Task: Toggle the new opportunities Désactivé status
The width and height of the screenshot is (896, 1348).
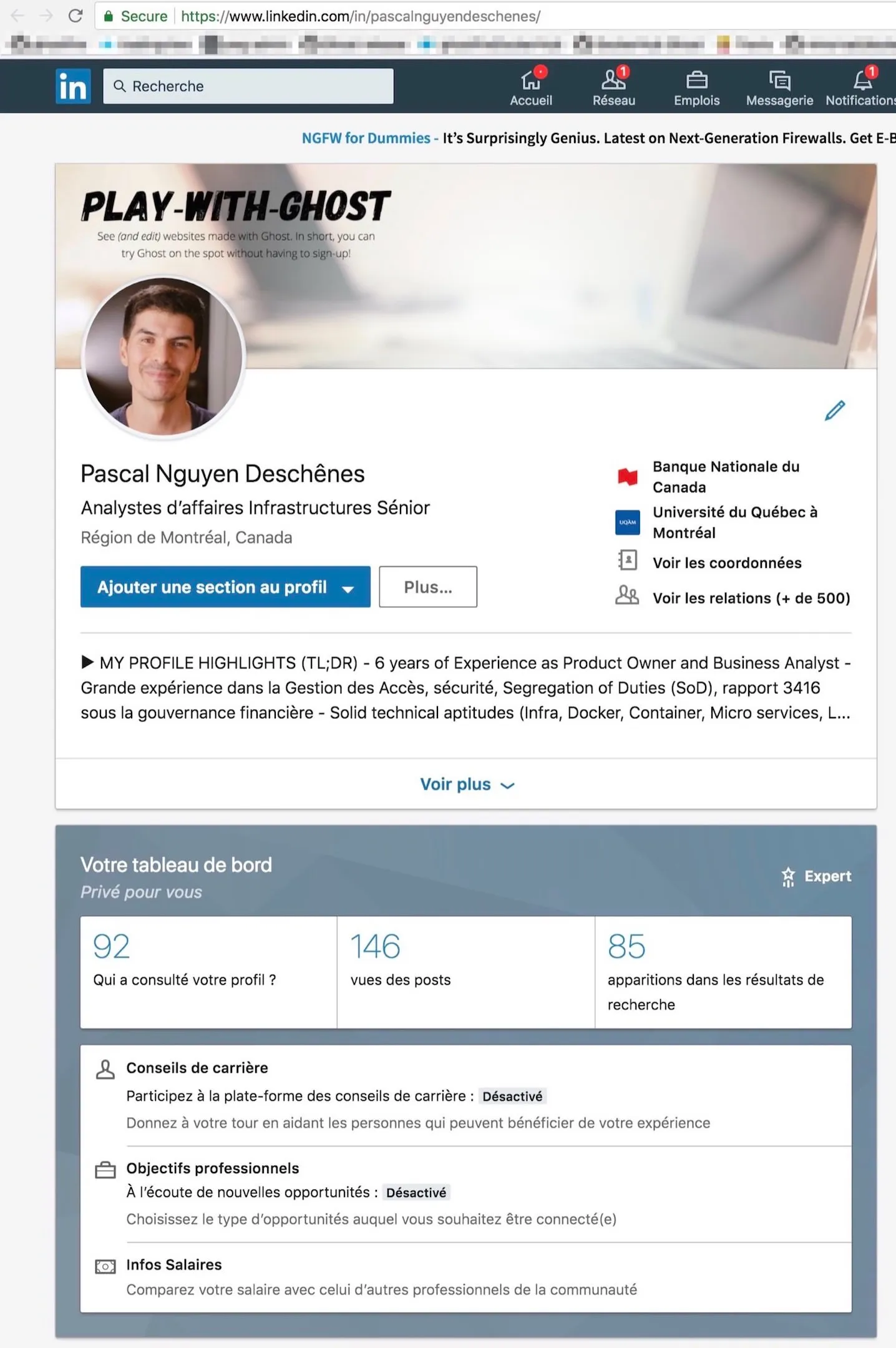Action: pyautogui.click(x=416, y=1193)
